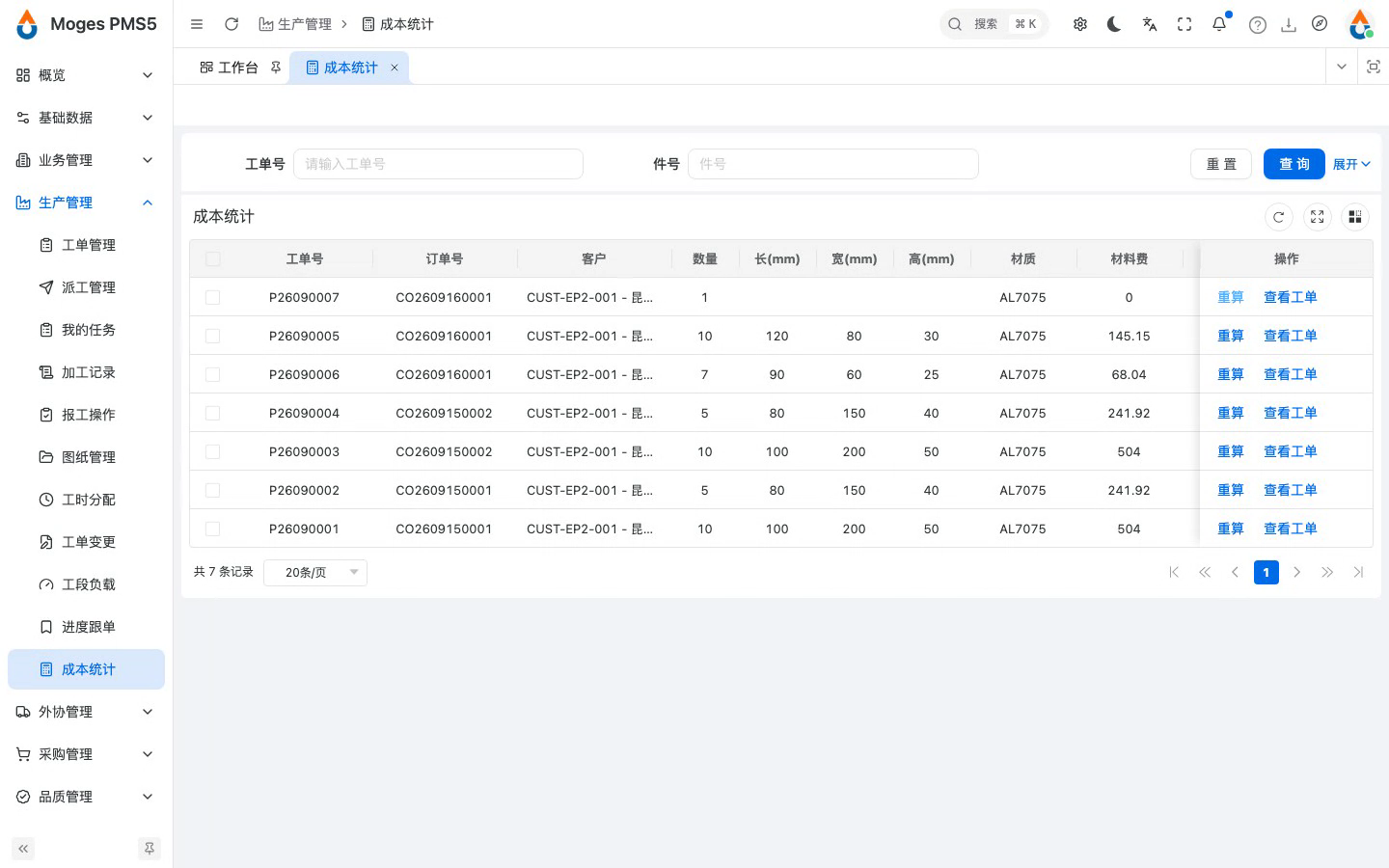Viewport: 1389px width, 868px height.
Task: Click the page reload icon in header
Action: tap(231, 24)
